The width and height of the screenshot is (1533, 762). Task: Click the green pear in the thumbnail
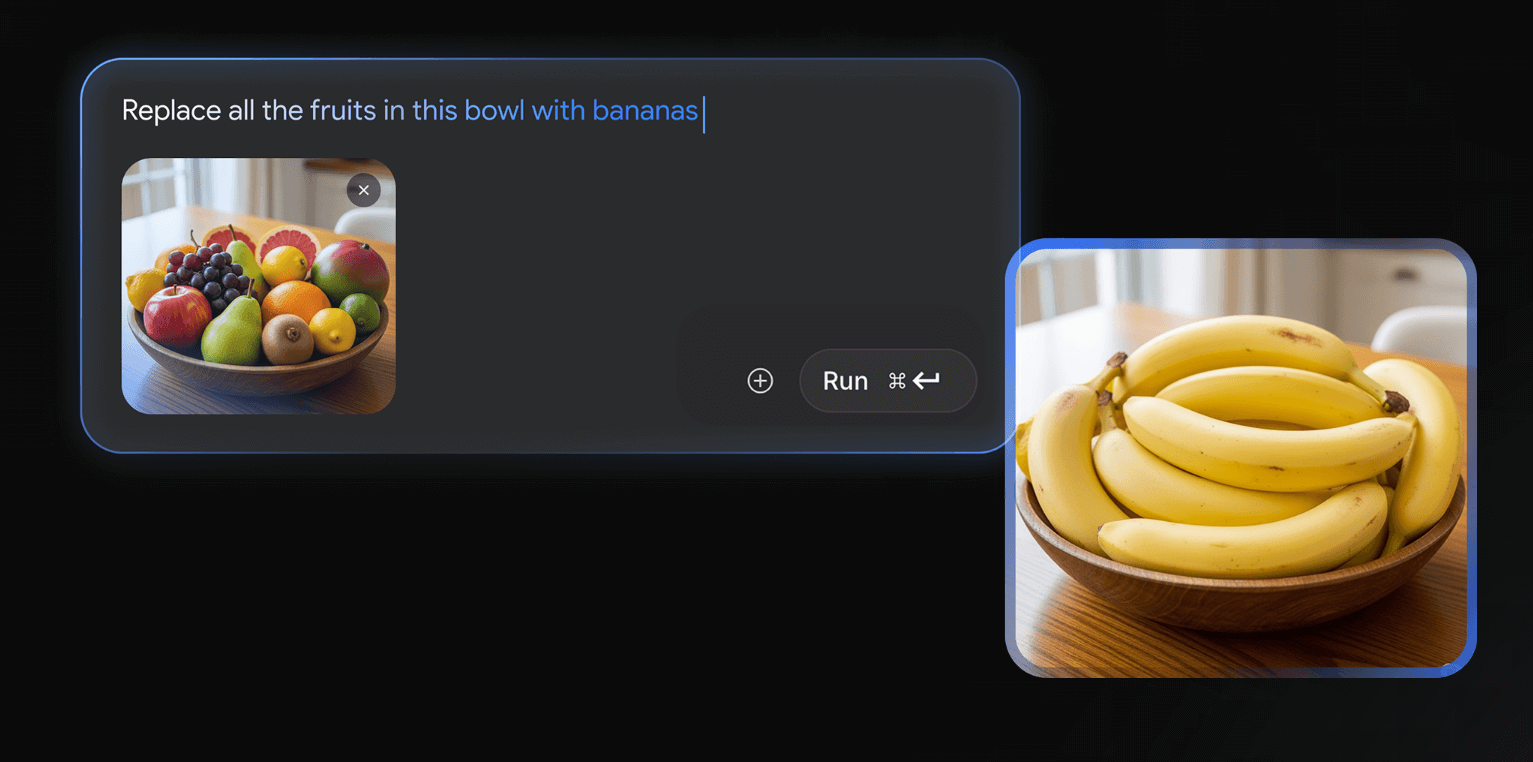click(x=232, y=332)
